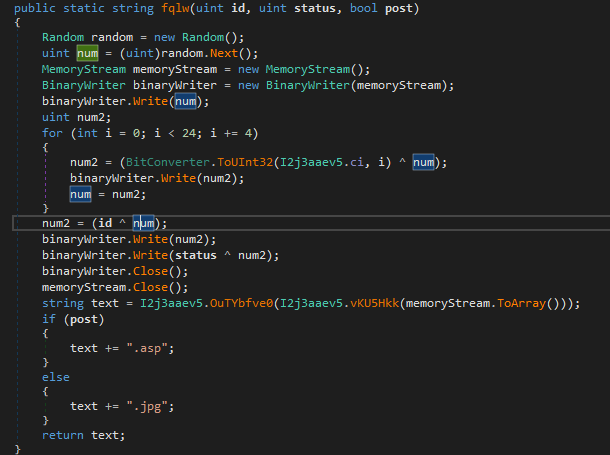Click the else keyword
Viewport: 610px width, 455px height.
[x=56, y=377]
